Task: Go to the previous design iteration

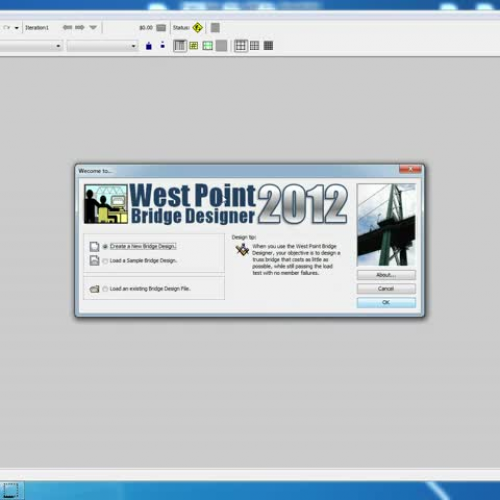Action: pos(67,27)
